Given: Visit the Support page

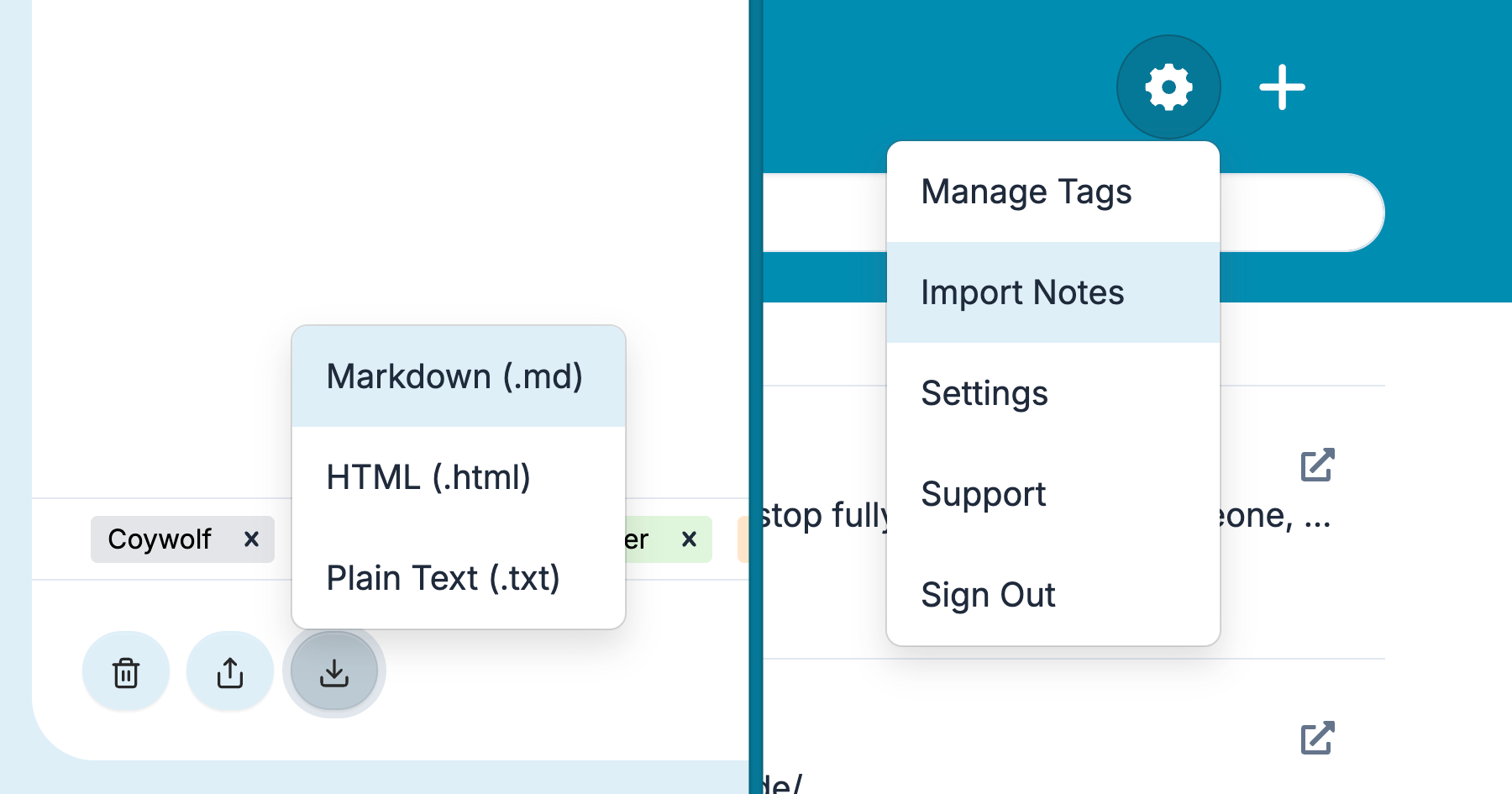Looking at the screenshot, I should (983, 494).
